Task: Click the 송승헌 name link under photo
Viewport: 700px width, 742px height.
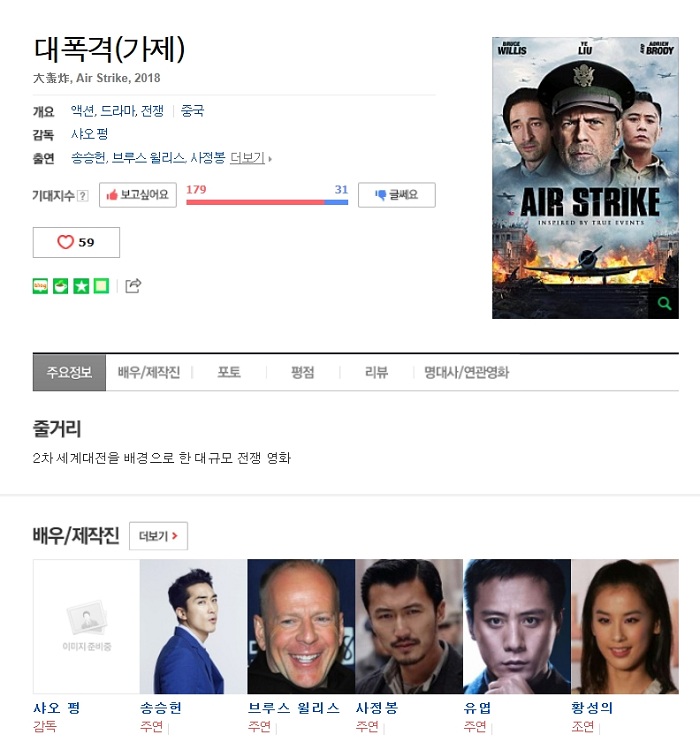Action: click(160, 708)
